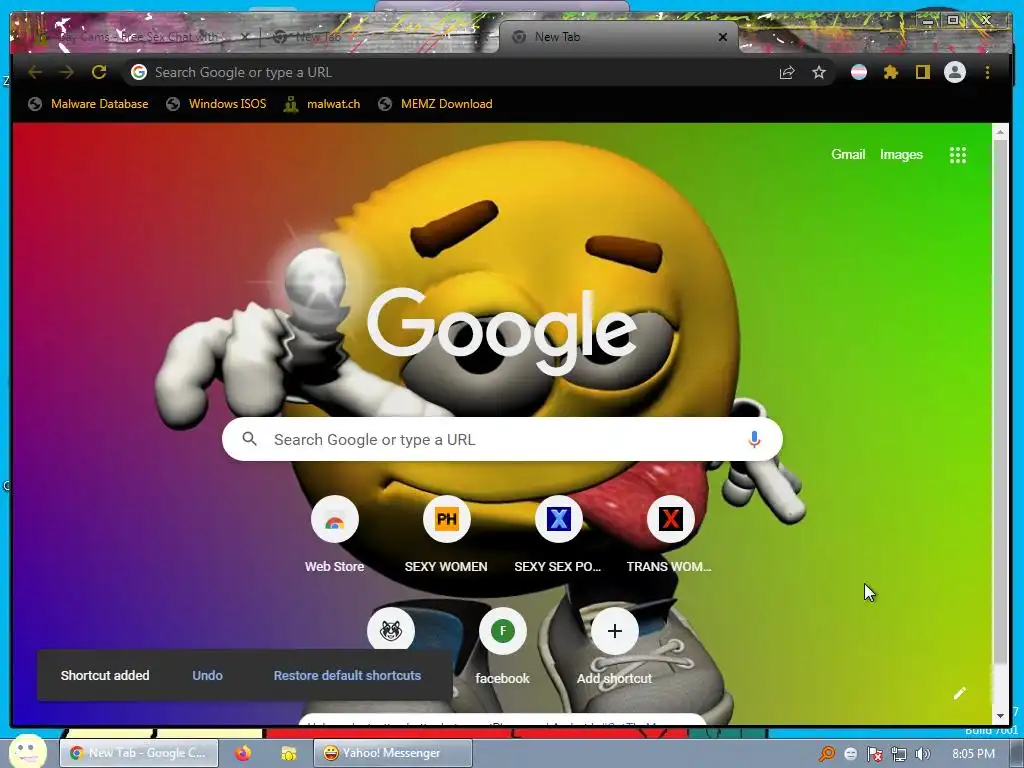Select the Chrome taskbar button
Screen dimensions: 1024x768
(x=139, y=753)
